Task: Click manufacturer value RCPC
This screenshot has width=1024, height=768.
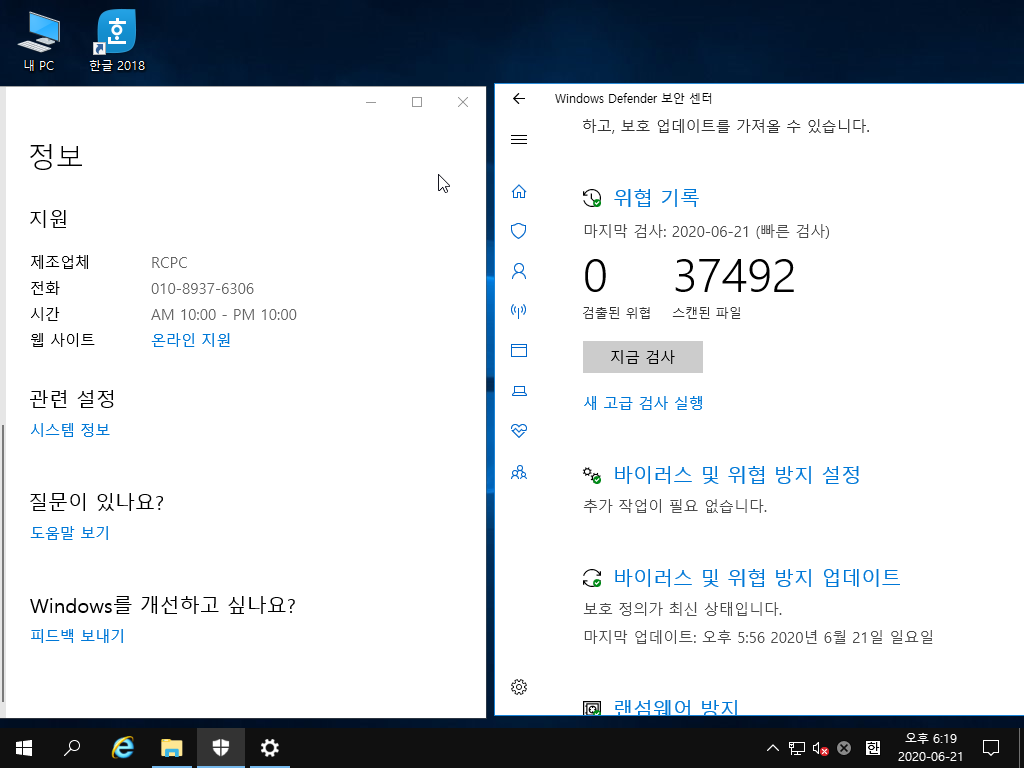Action: click(x=169, y=263)
